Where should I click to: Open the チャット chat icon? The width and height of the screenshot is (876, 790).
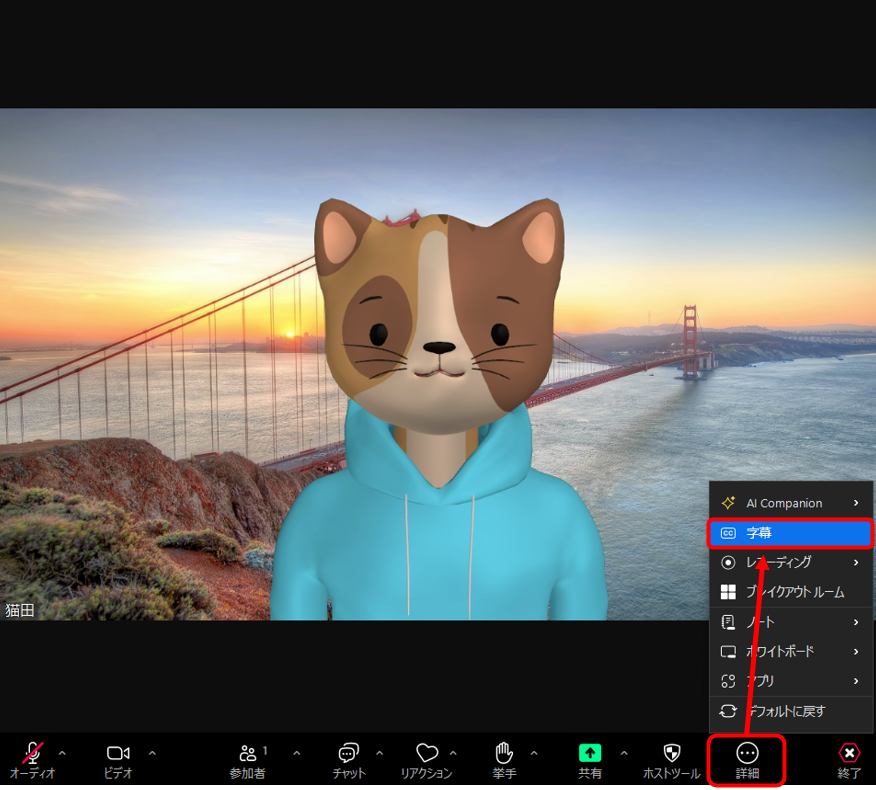[349, 753]
